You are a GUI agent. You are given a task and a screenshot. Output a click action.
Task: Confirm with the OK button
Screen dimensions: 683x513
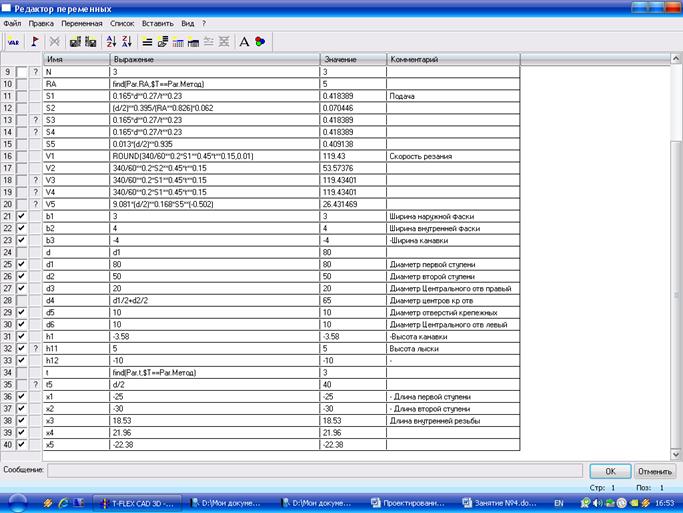[610, 471]
